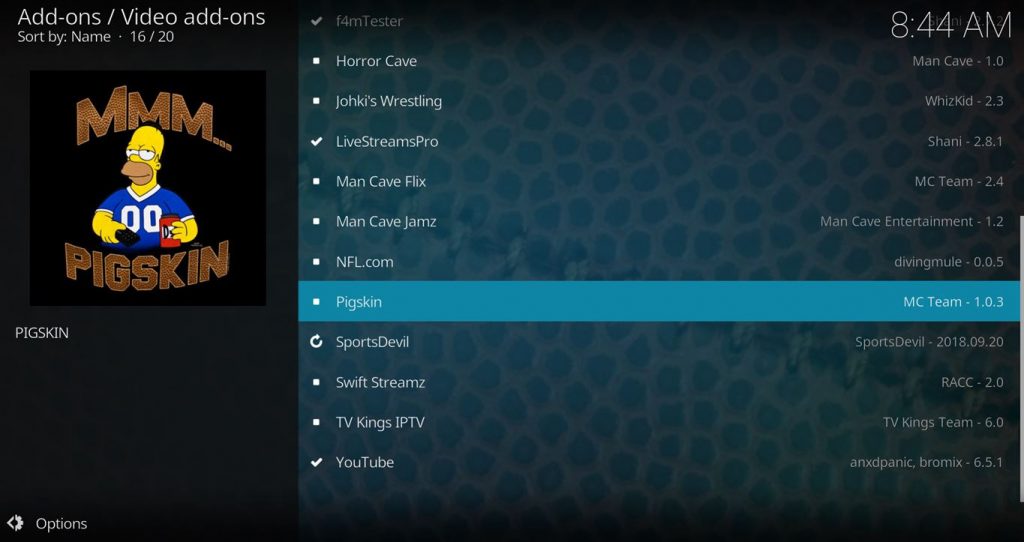
Task: Open the Options gear icon
Action: [15, 523]
